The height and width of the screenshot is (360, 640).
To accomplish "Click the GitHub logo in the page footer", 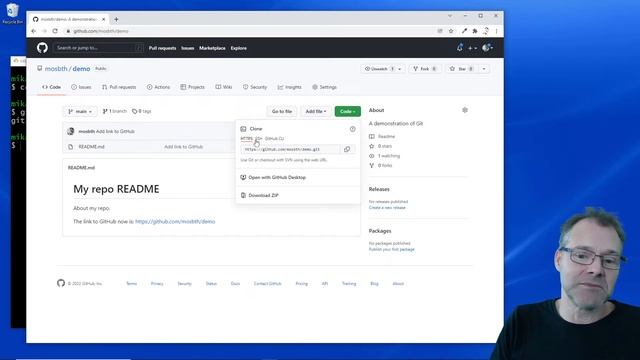I will point(61,283).
